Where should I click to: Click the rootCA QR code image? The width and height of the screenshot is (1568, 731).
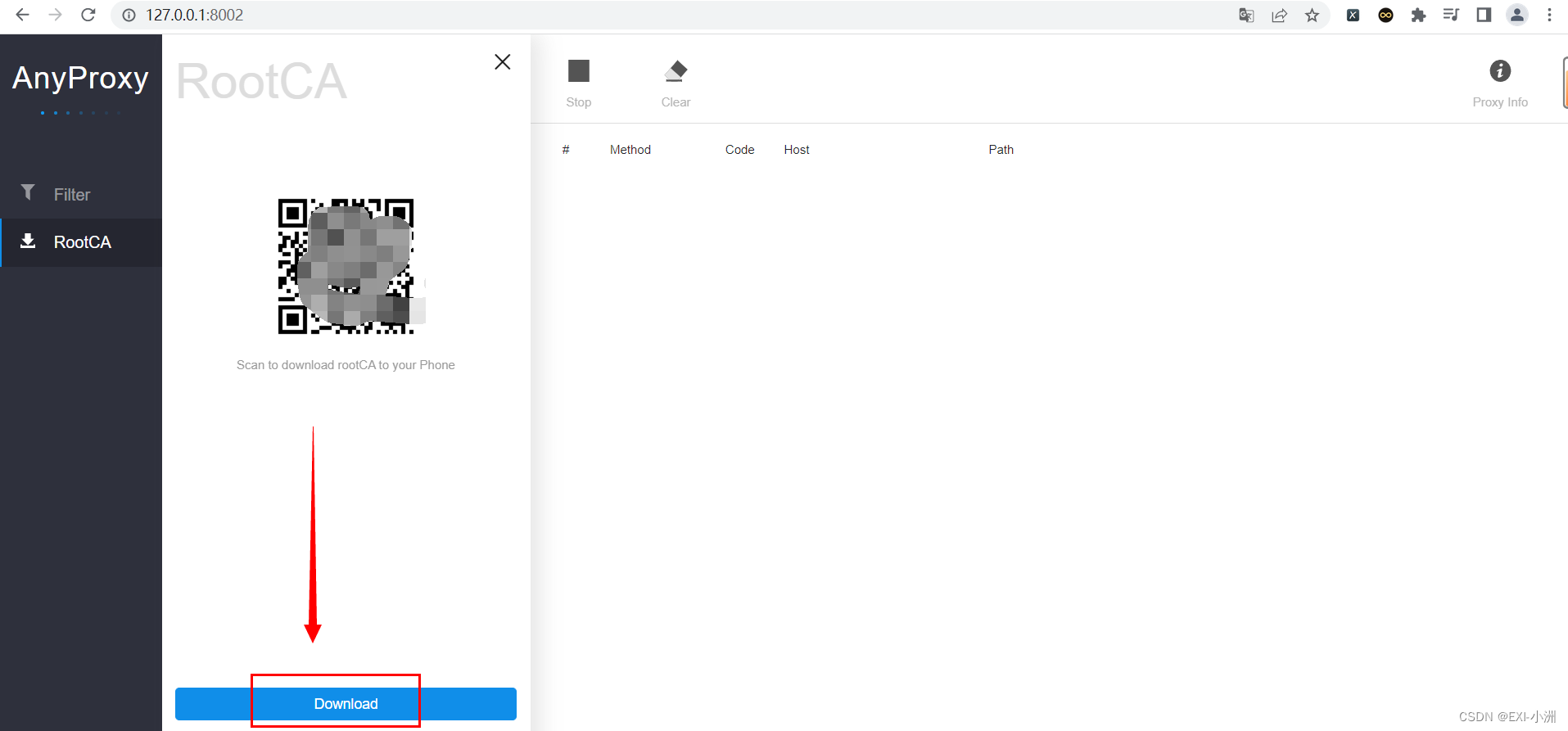[x=346, y=266]
